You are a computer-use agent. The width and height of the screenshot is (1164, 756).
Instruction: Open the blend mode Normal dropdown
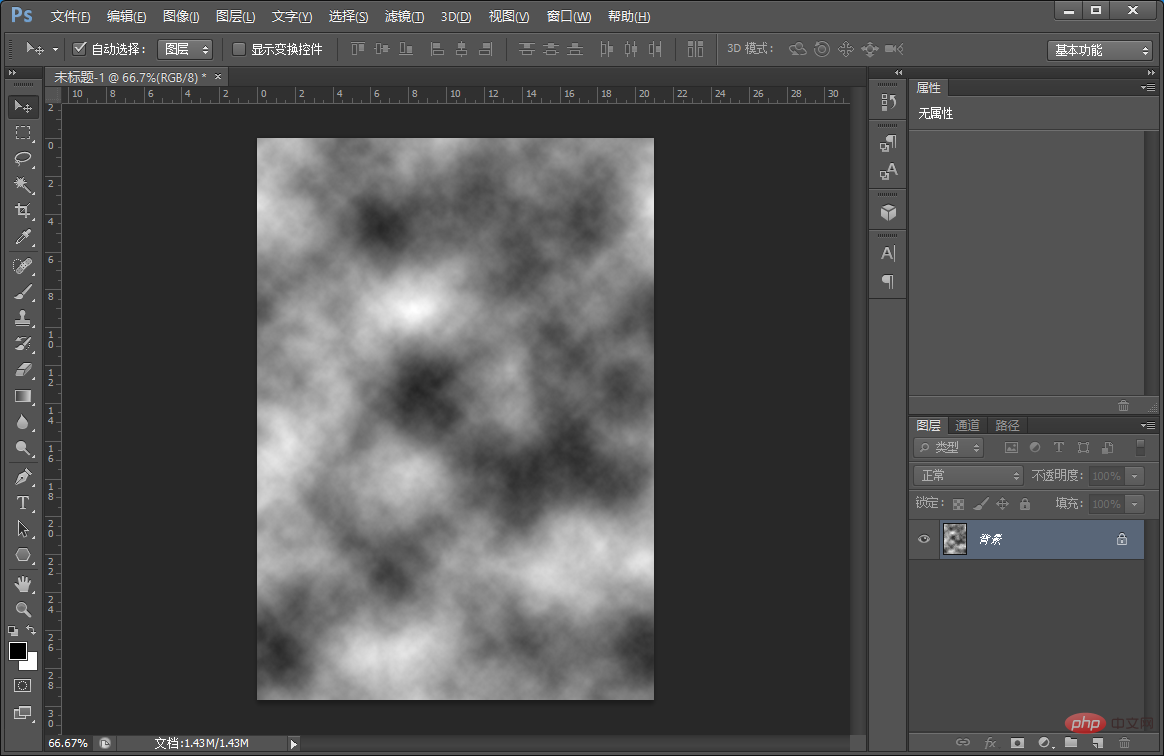click(x=968, y=475)
